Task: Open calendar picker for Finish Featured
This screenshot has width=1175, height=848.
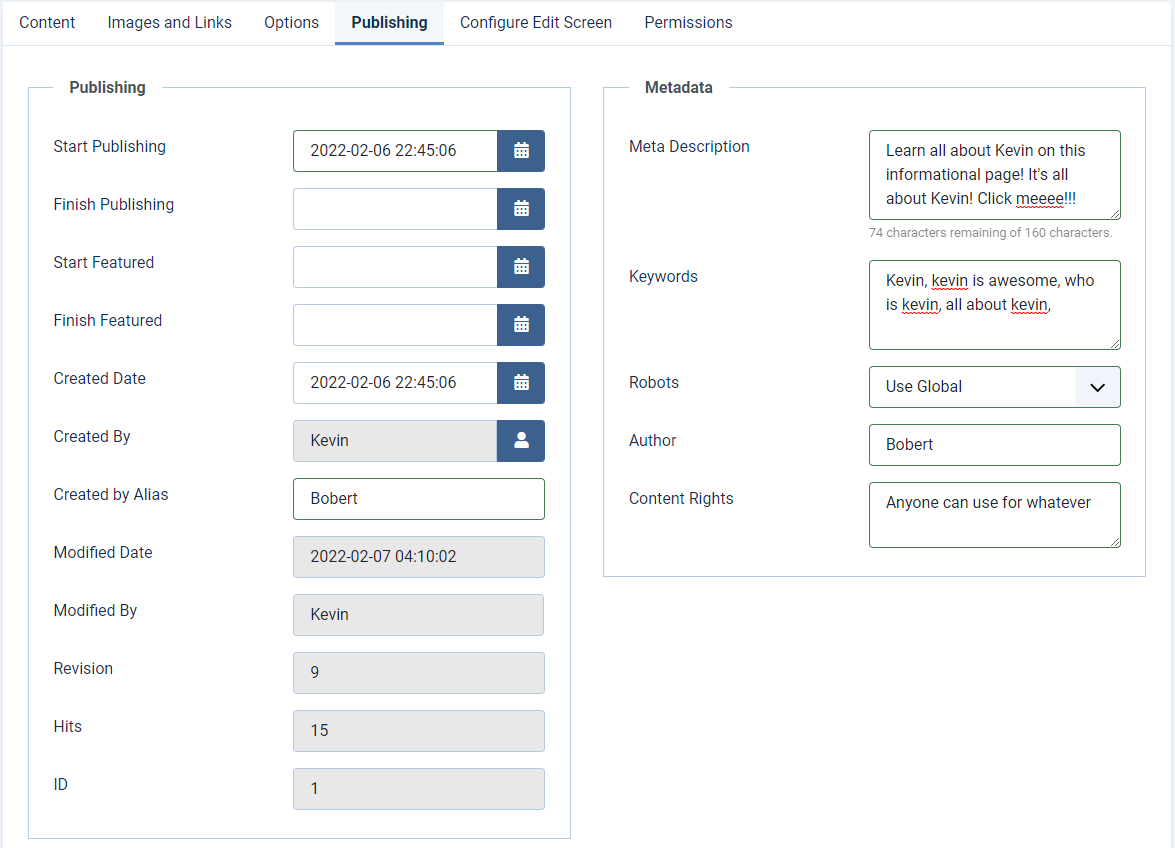Action: click(x=520, y=325)
